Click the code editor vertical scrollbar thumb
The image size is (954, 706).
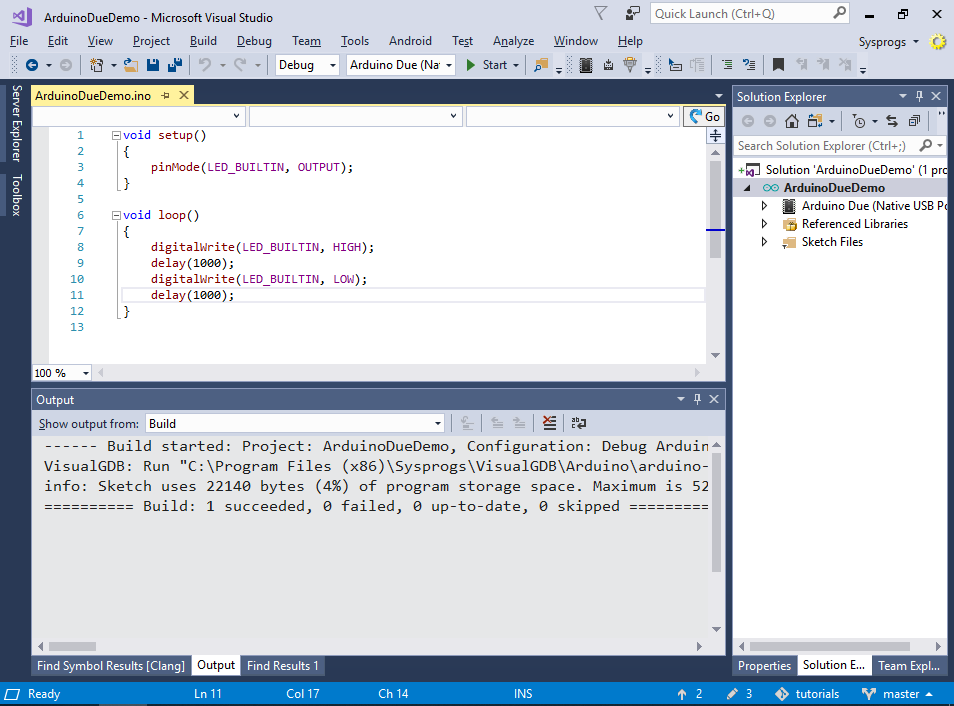pyautogui.click(x=716, y=209)
